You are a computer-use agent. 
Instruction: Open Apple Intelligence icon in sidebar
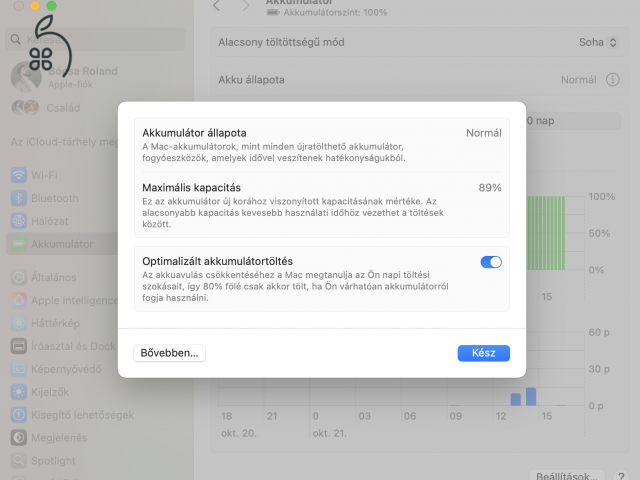(x=19, y=300)
